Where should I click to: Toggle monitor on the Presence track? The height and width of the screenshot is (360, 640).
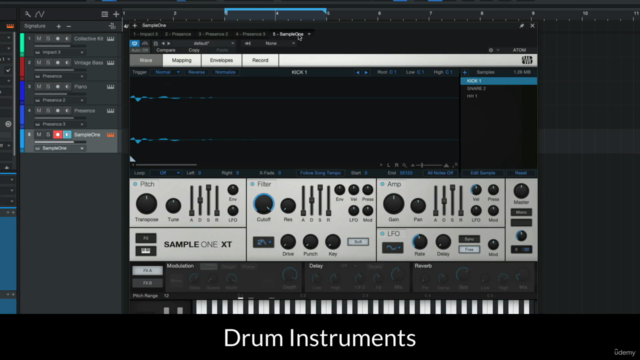click(67, 111)
